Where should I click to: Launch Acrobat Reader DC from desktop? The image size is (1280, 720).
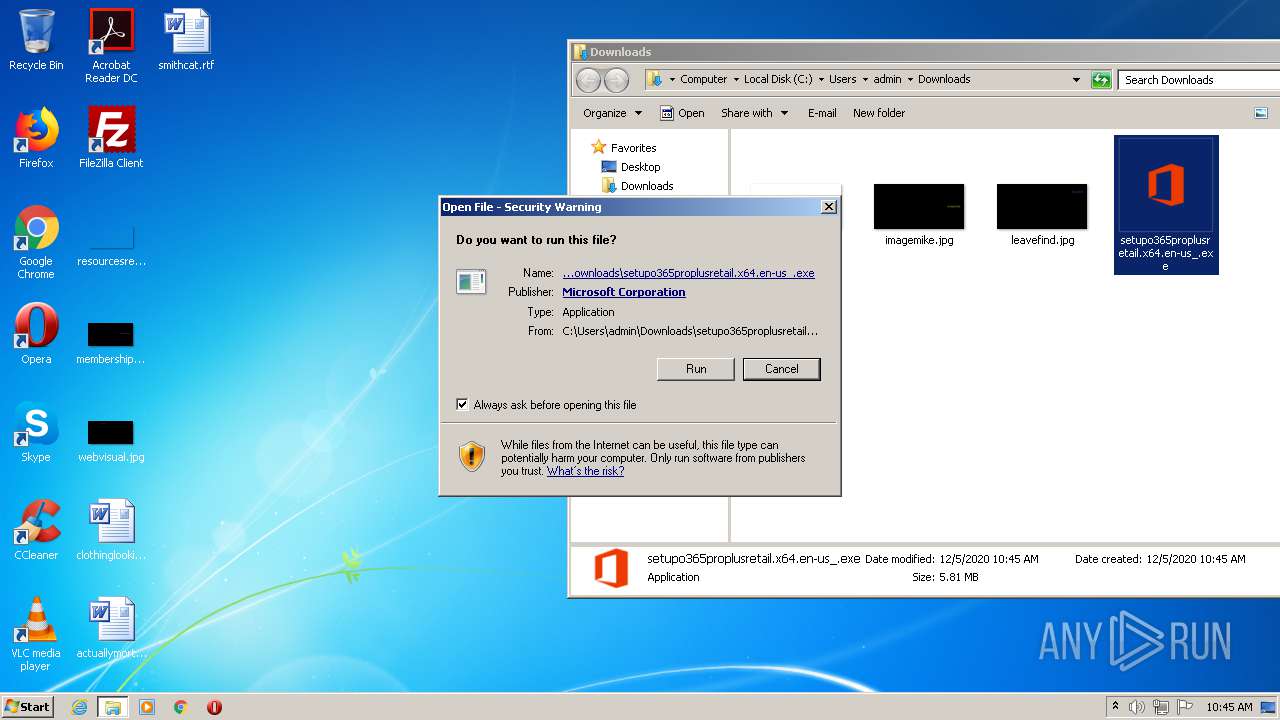(x=111, y=46)
